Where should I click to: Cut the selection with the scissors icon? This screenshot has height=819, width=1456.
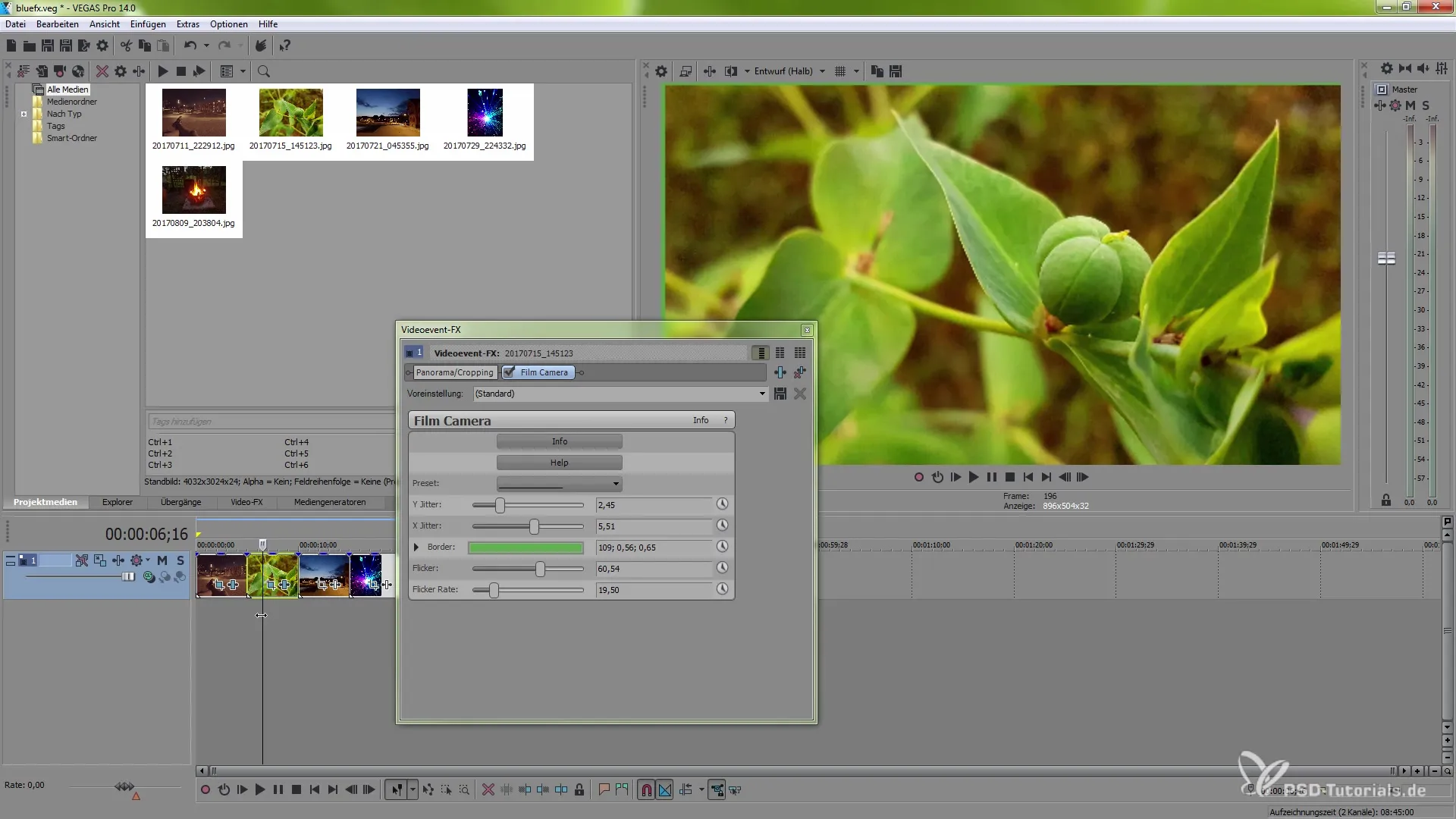click(126, 46)
